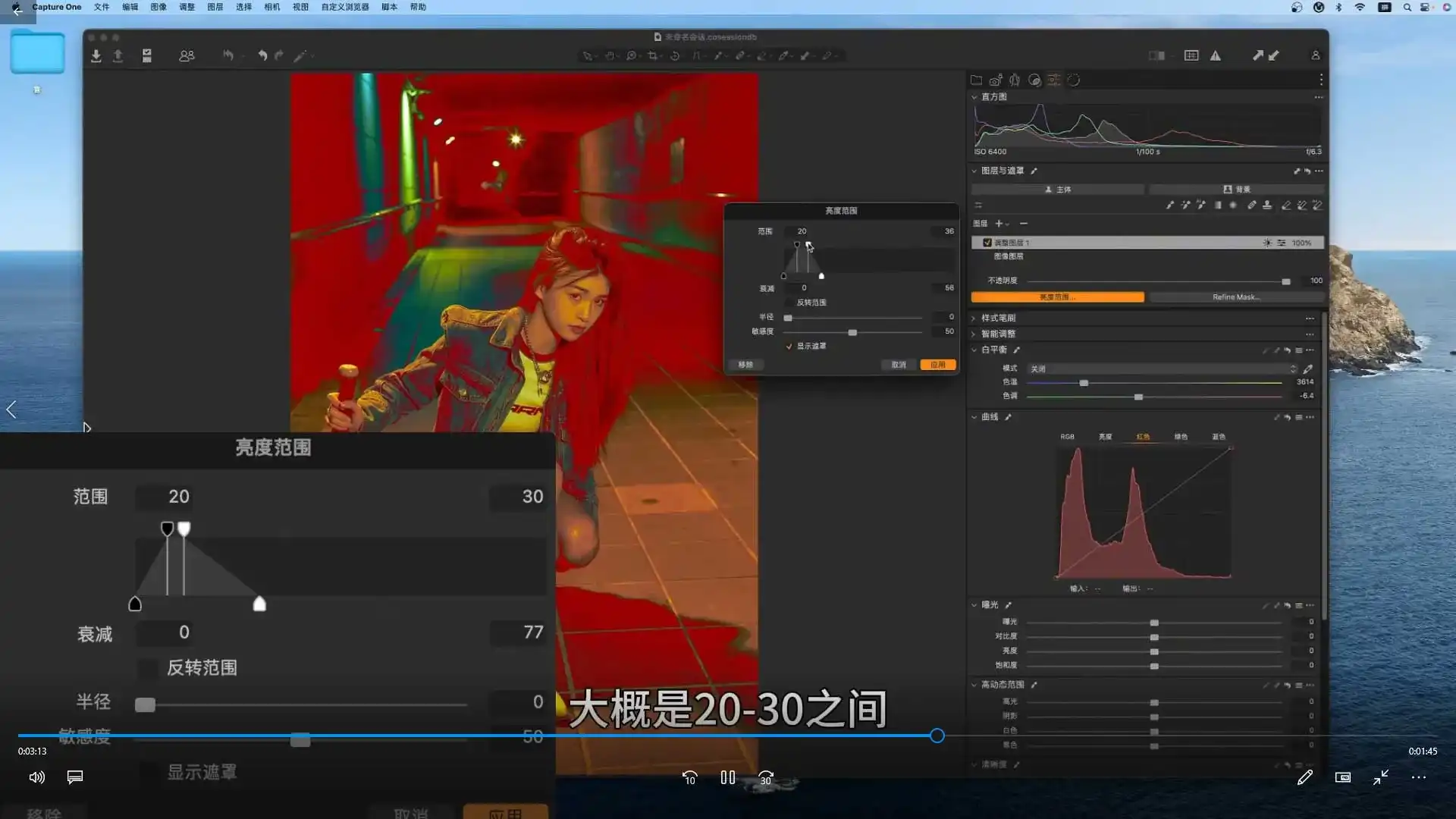Open the grid view toolbar icon
This screenshot has width=1456, height=819.
click(1191, 55)
